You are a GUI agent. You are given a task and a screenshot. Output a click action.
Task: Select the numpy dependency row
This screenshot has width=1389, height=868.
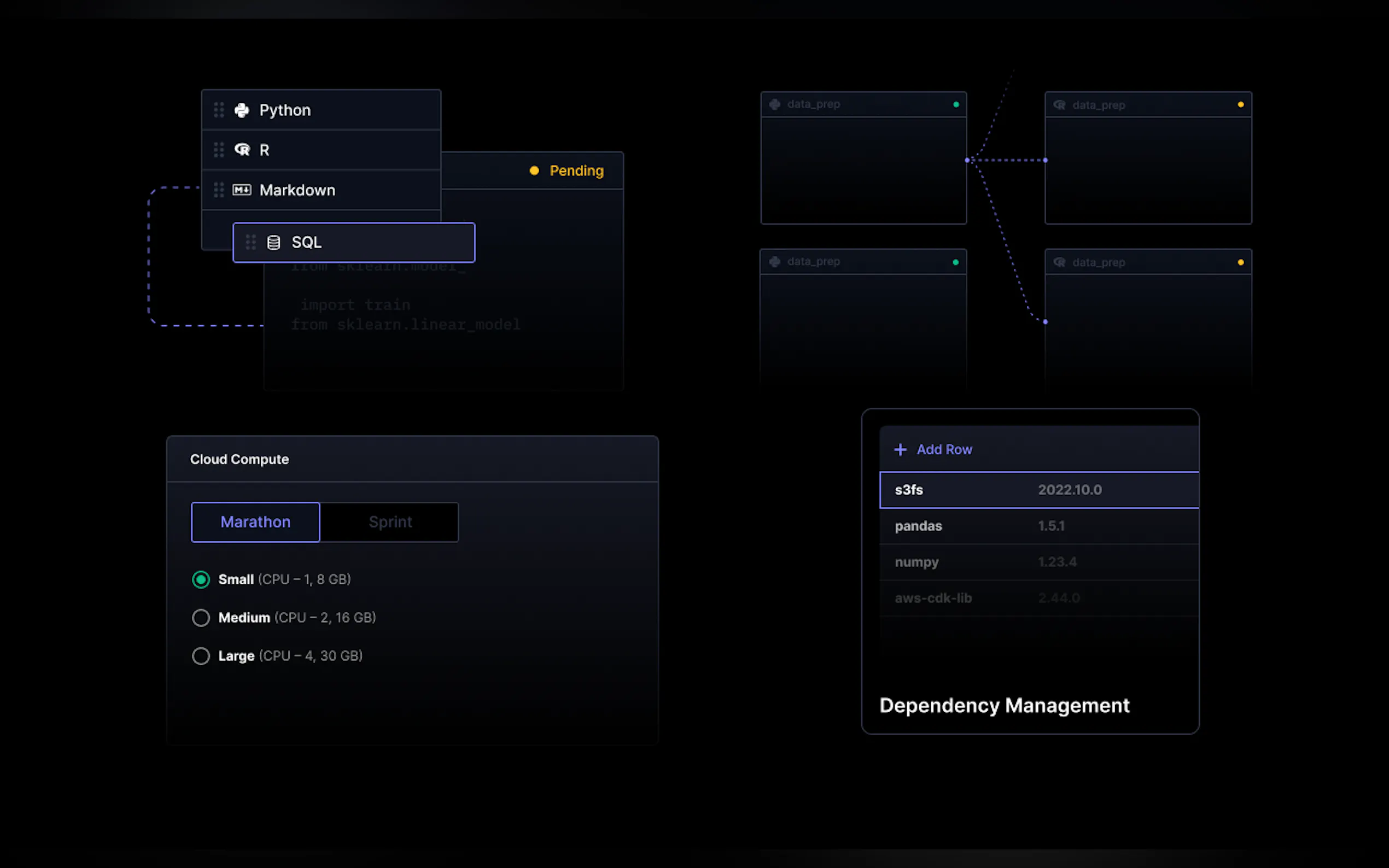click(917, 562)
